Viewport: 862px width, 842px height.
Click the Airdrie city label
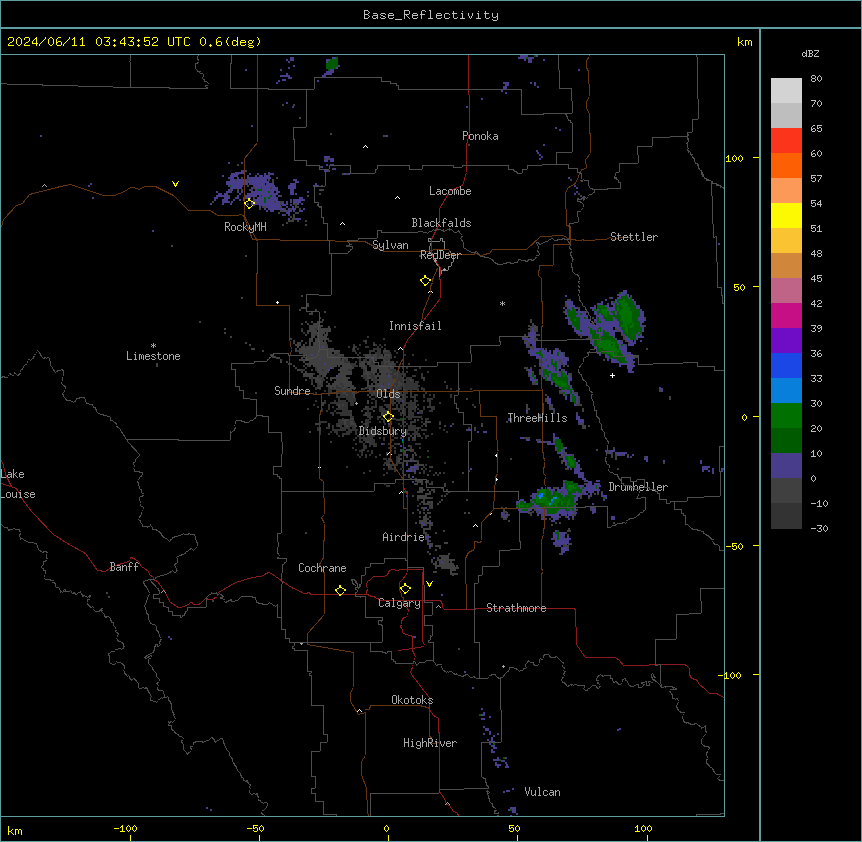(403, 537)
